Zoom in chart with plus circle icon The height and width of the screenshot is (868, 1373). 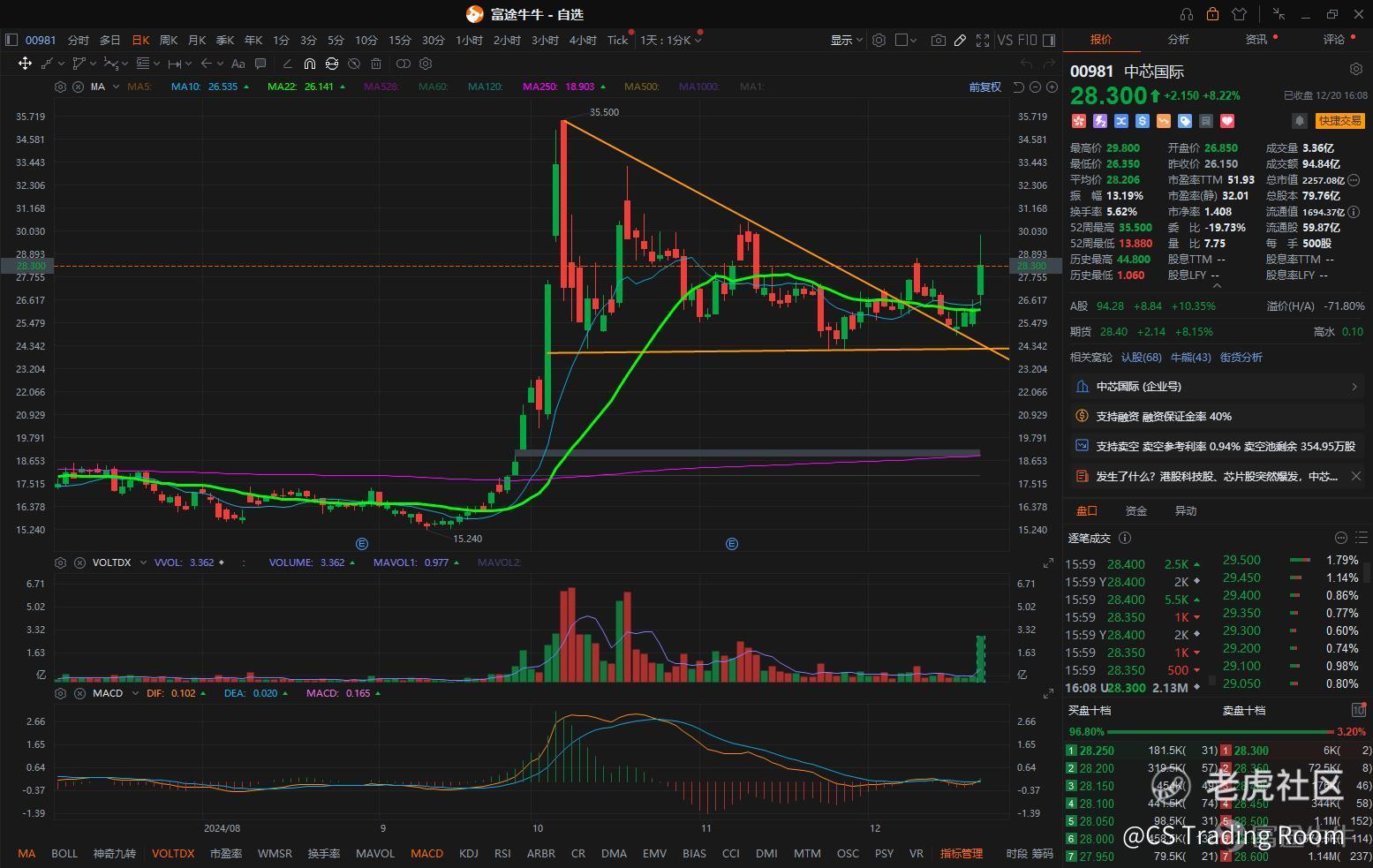pos(1052,87)
